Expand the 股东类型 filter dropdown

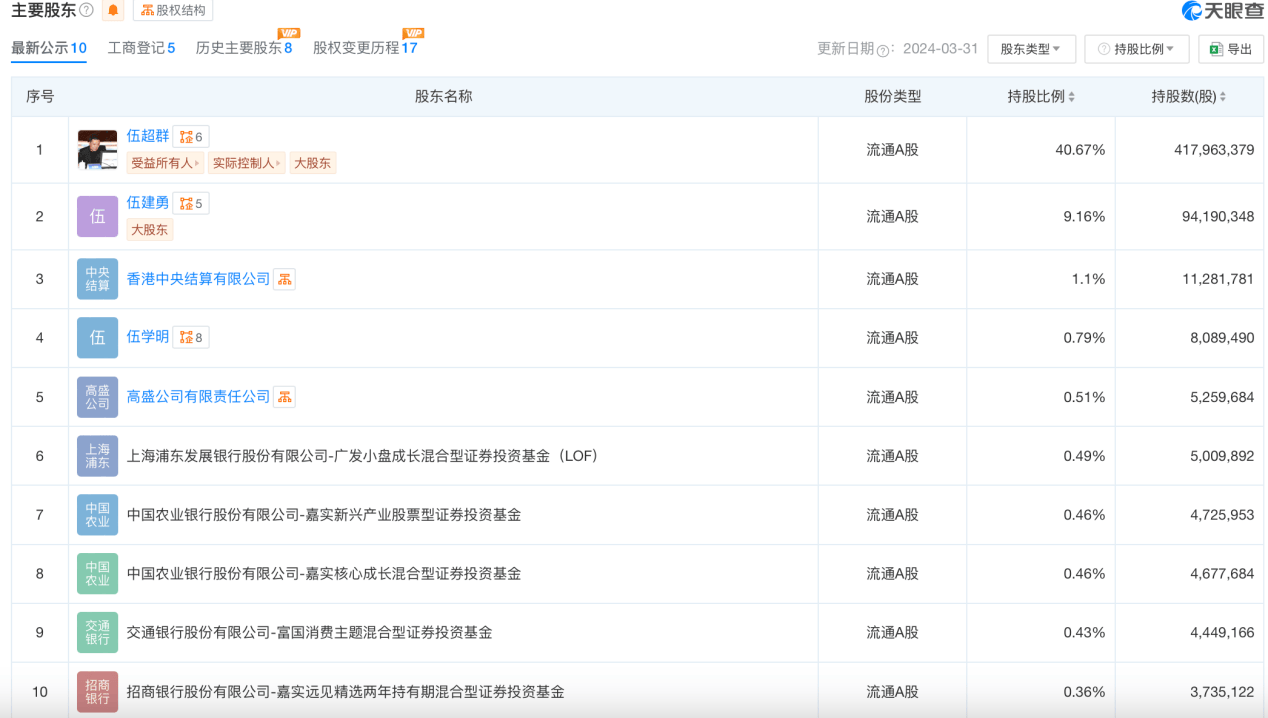point(1031,49)
